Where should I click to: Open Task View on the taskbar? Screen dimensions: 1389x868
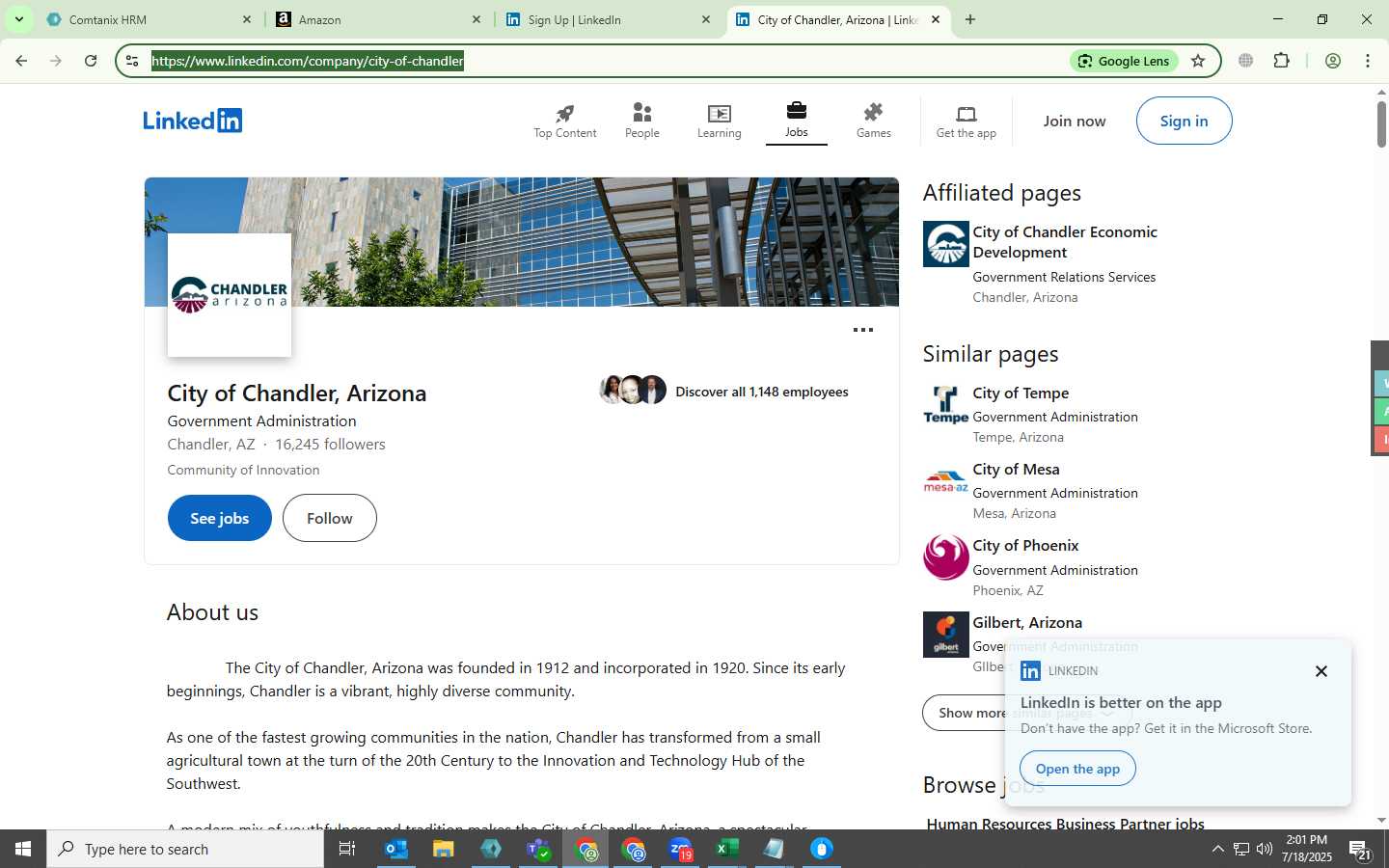347,849
